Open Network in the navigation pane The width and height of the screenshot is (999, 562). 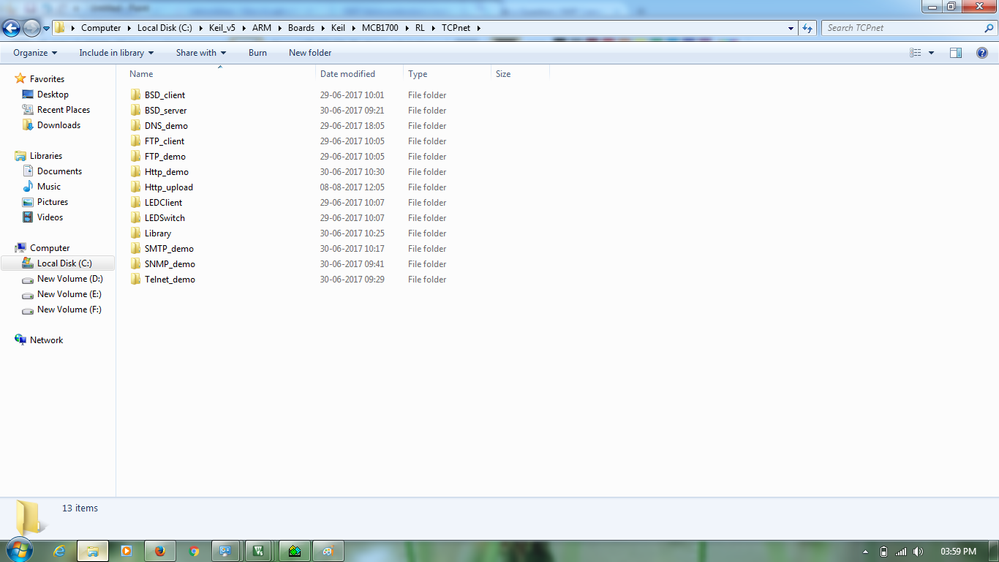(x=46, y=340)
